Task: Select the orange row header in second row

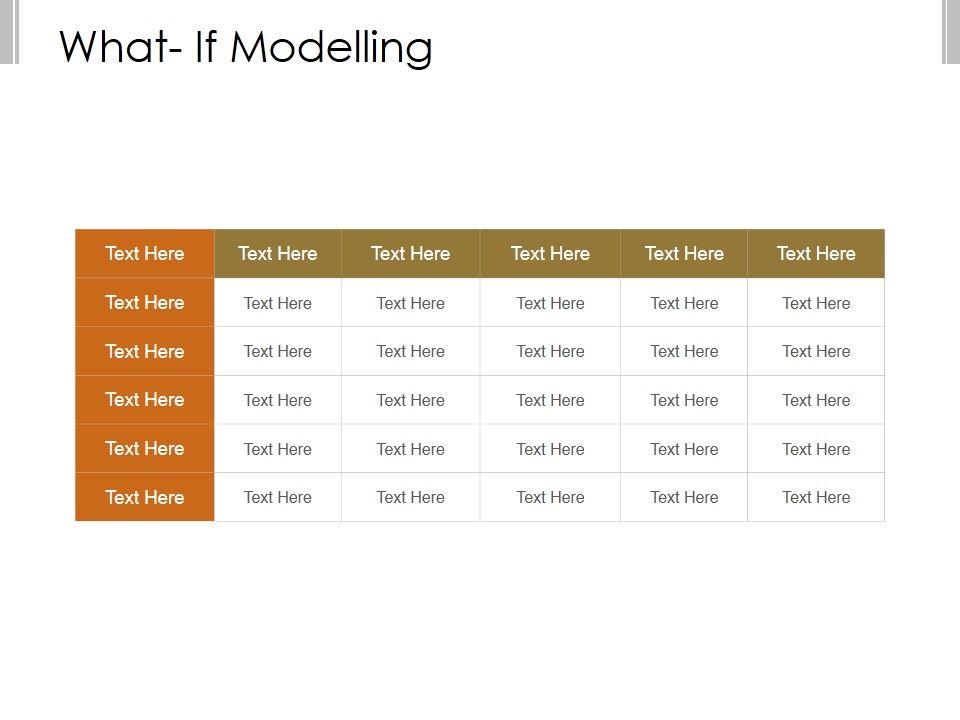Action: click(x=145, y=303)
